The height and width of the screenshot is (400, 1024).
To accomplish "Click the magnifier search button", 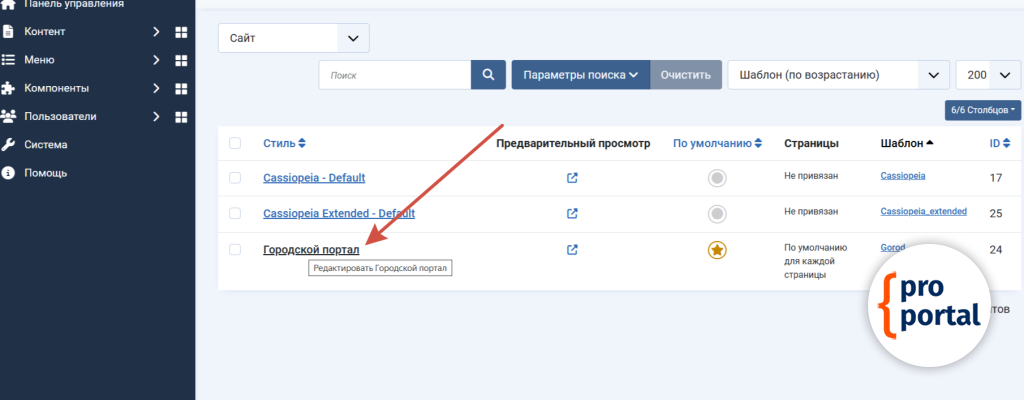I will pos(488,75).
